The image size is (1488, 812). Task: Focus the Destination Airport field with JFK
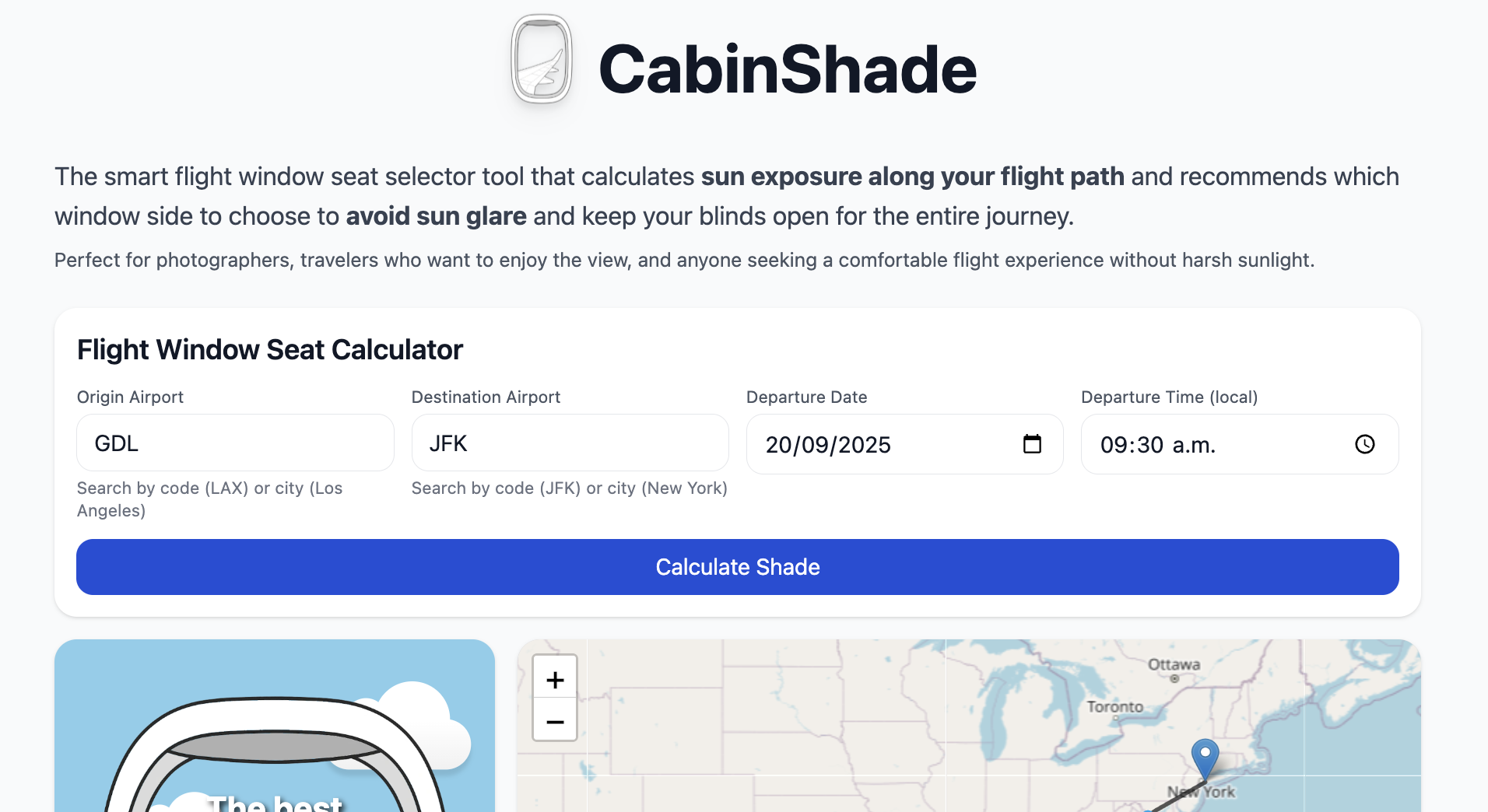[570, 443]
